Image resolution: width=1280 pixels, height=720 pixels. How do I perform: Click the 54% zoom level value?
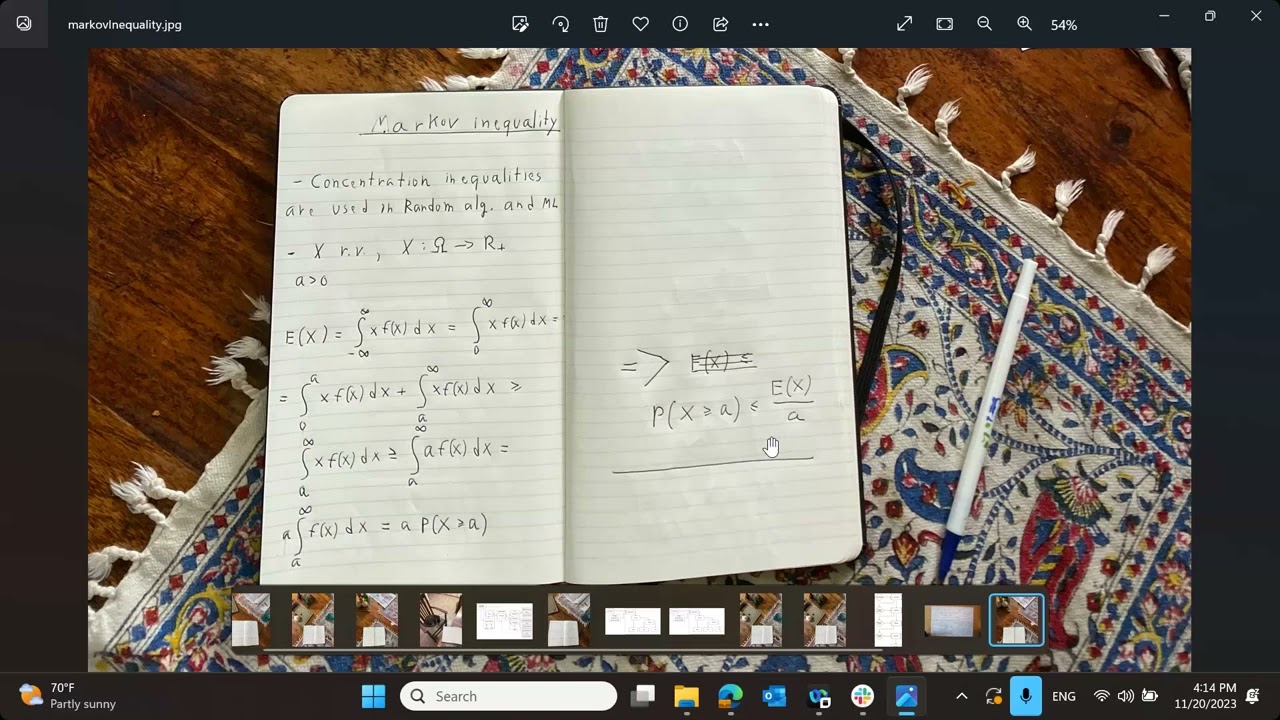1064,25
